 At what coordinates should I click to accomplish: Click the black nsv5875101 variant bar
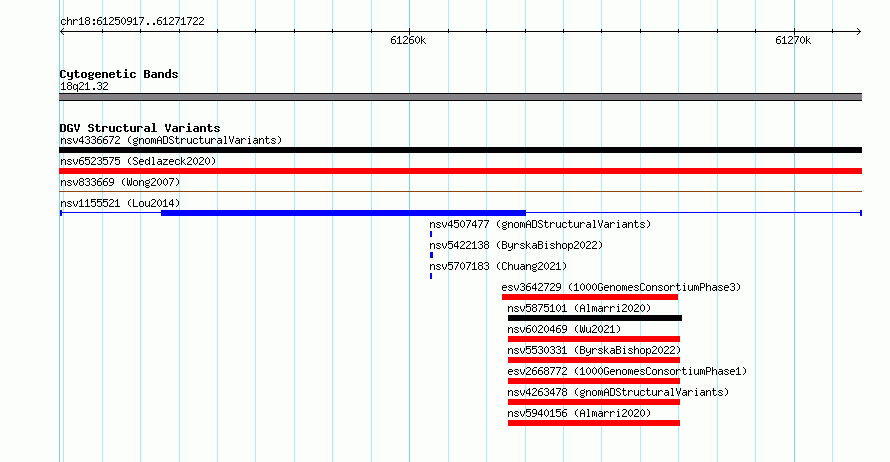[595, 318]
